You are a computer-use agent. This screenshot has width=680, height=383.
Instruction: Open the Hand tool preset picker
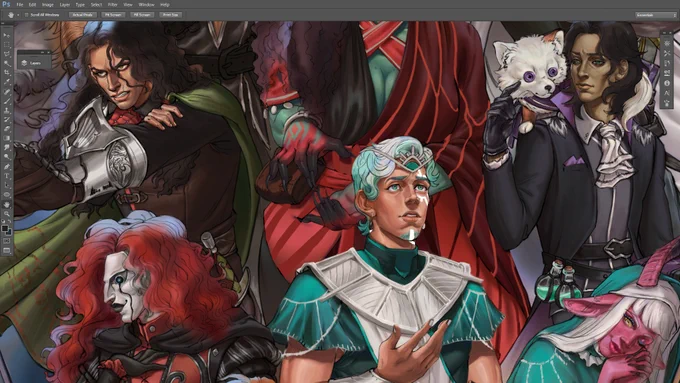(18, 15)
